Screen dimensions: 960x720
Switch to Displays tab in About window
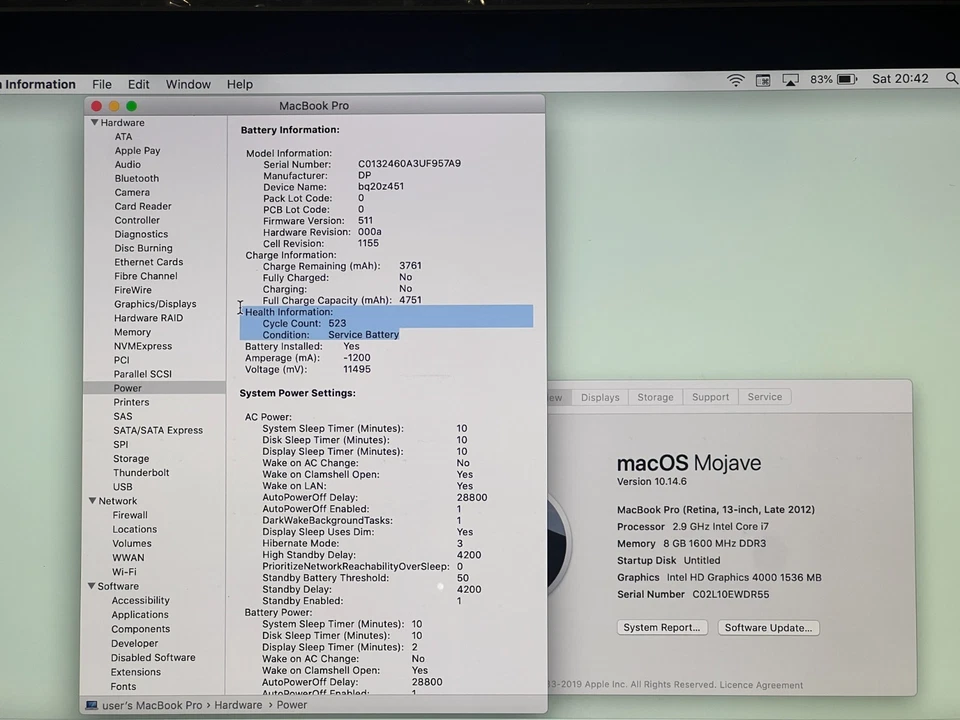600,397
